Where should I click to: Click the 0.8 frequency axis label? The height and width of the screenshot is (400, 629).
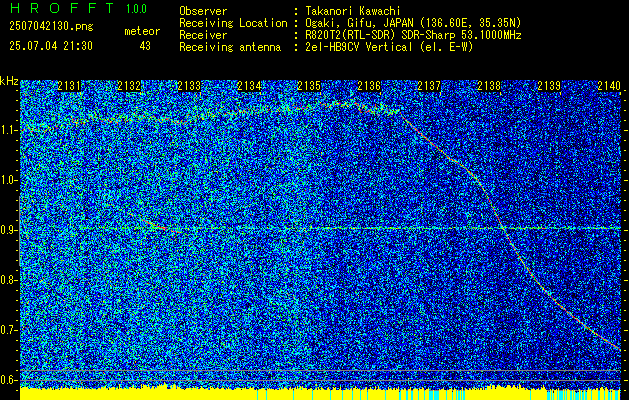(x=9, y=280)
